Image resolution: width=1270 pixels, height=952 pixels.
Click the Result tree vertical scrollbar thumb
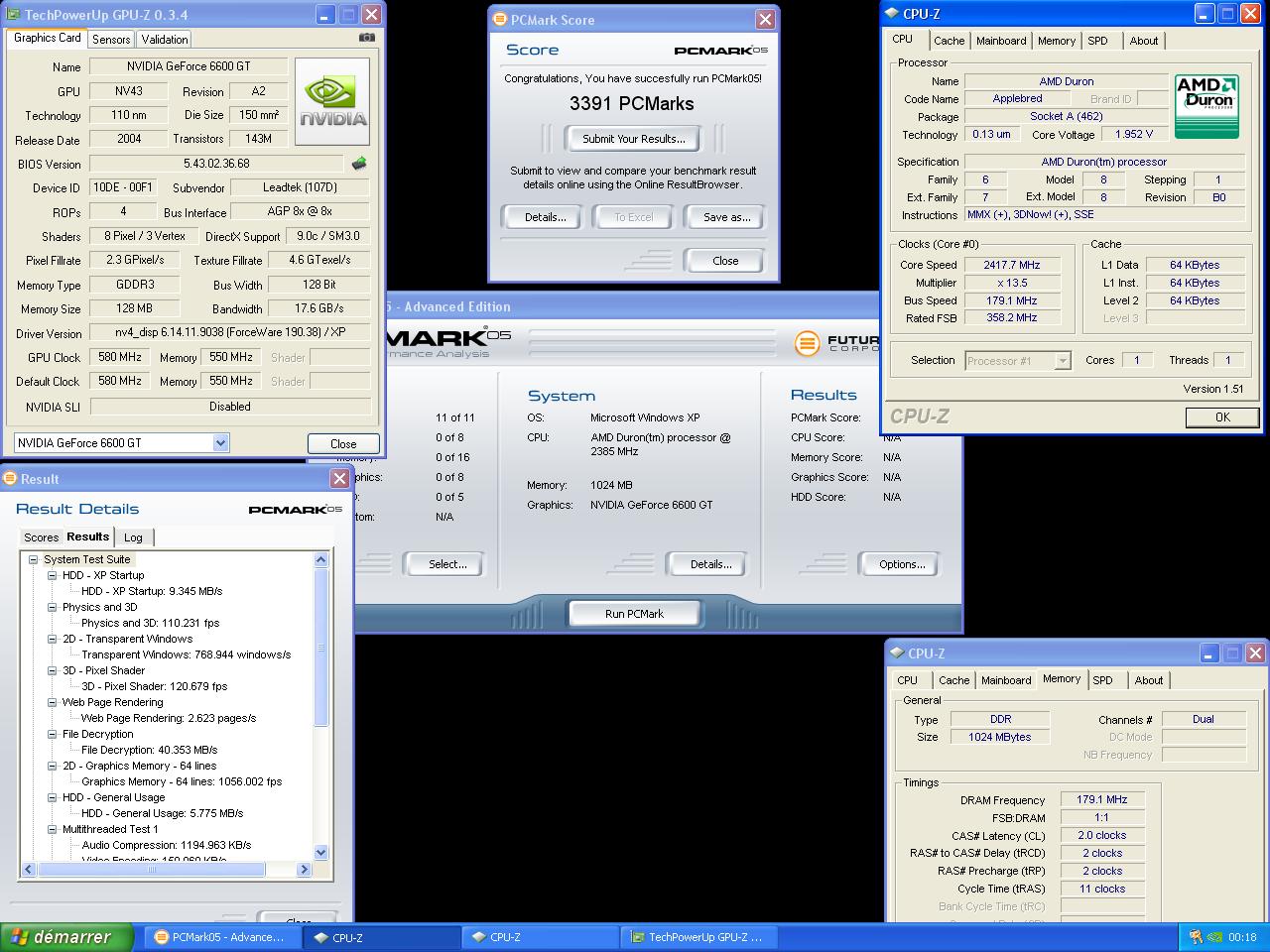tap(320, 648)
